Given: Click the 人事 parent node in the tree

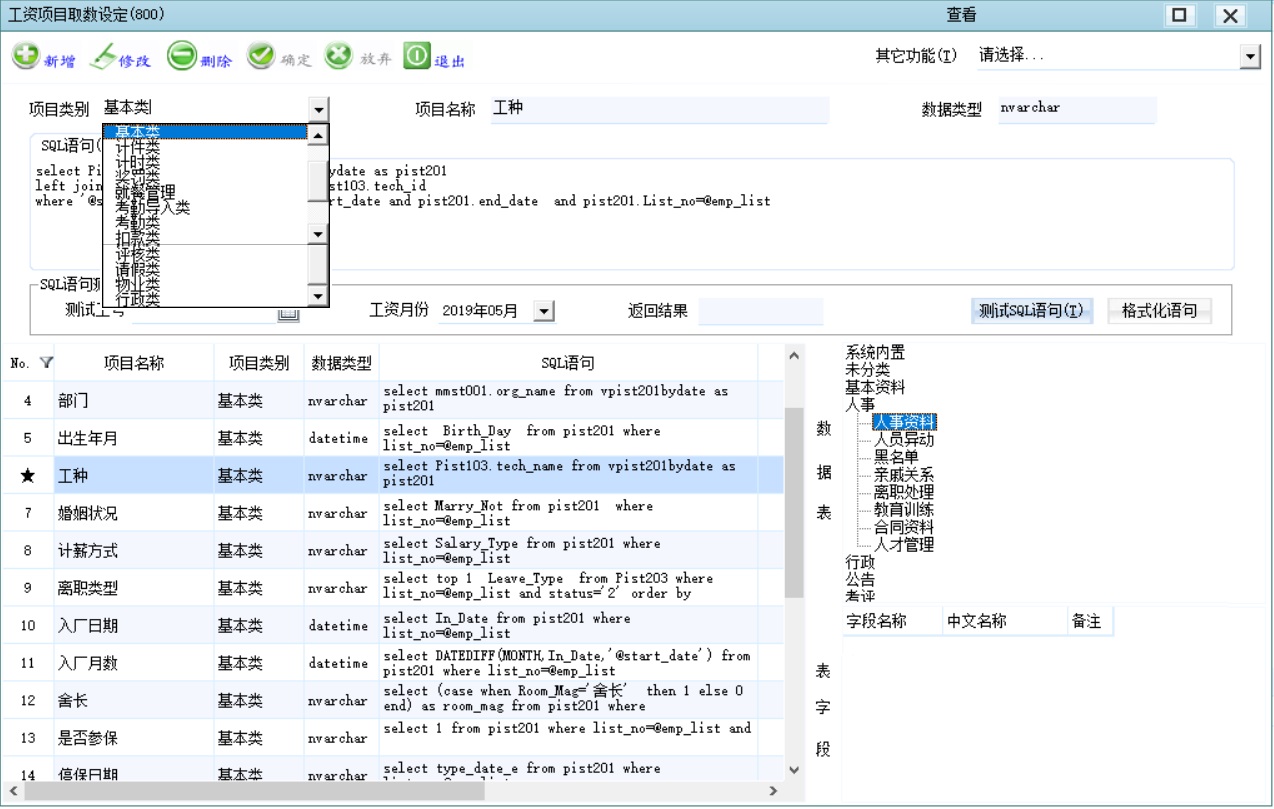Looking at the screenshot, I should [860, 404].
